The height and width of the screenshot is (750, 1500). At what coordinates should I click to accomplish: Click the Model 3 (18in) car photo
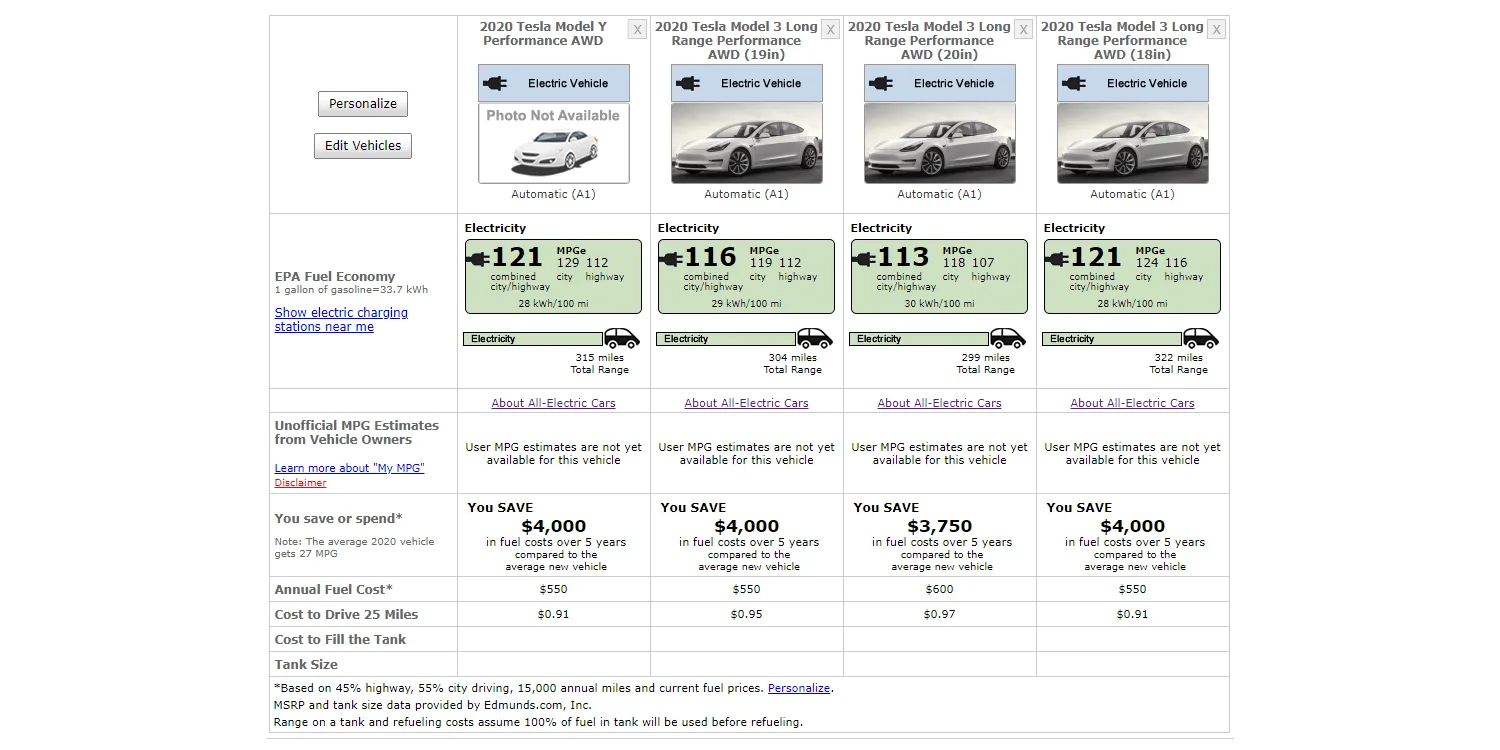click(1132, 144)
